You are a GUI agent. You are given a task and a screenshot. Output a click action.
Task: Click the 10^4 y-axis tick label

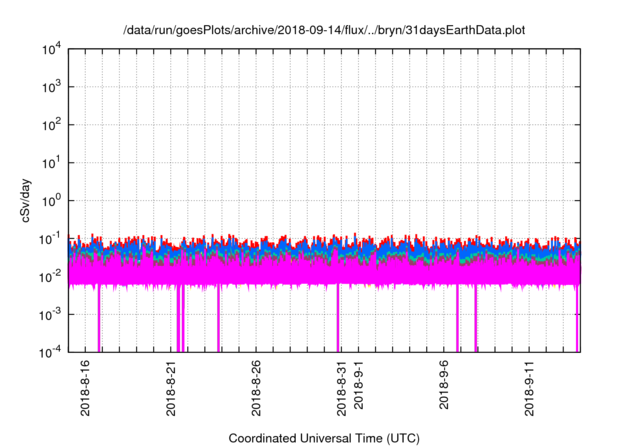tap(52, 49)
